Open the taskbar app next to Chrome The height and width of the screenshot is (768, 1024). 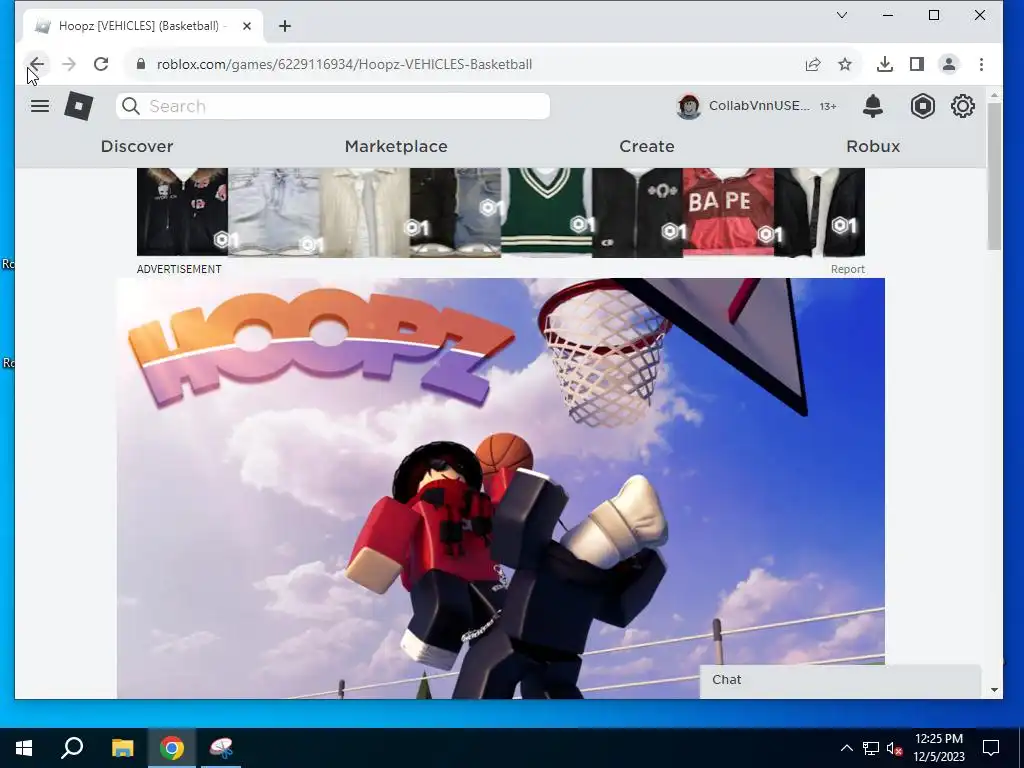(x=221, y=748)
